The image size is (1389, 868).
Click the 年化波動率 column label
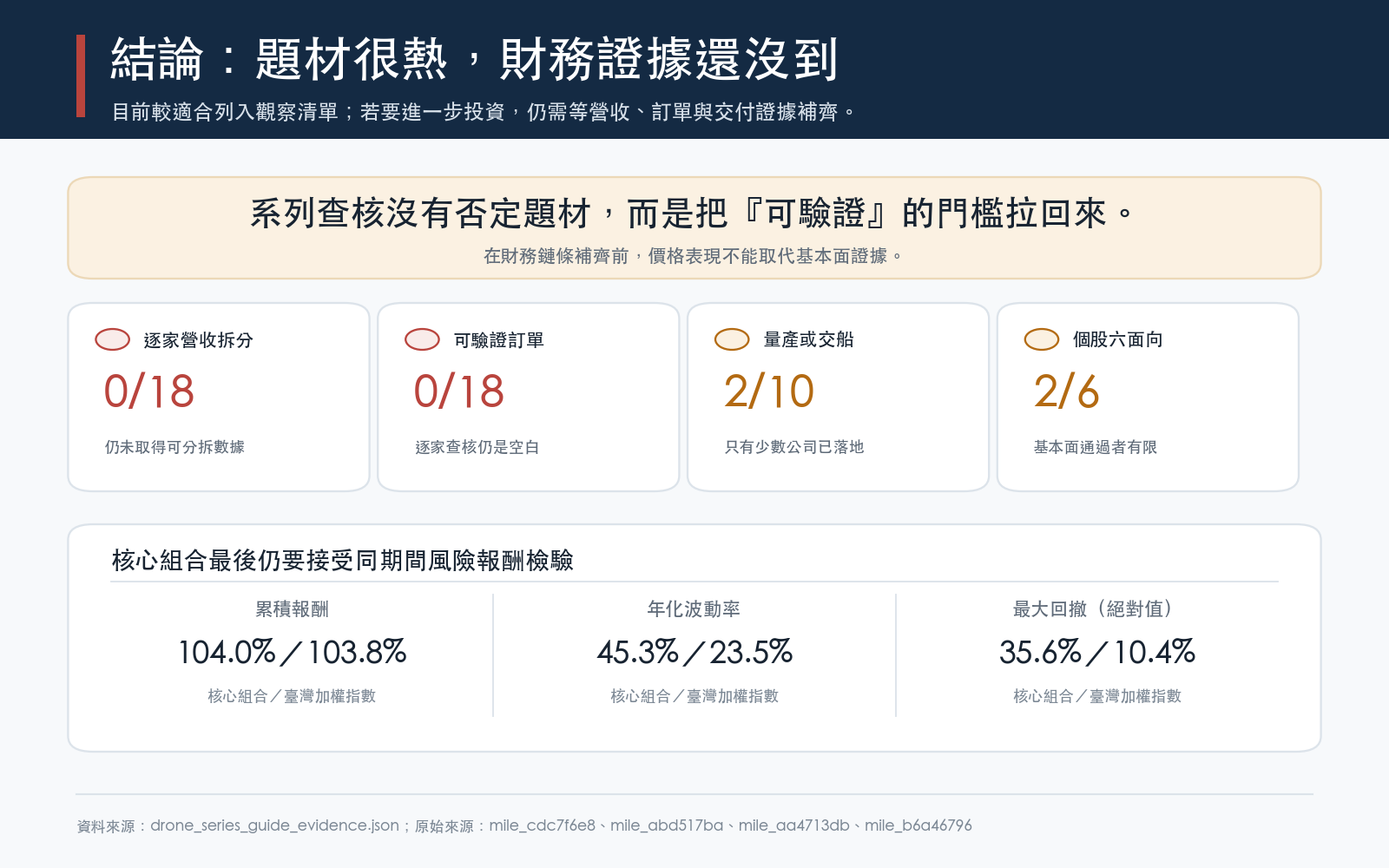point(694,609)
